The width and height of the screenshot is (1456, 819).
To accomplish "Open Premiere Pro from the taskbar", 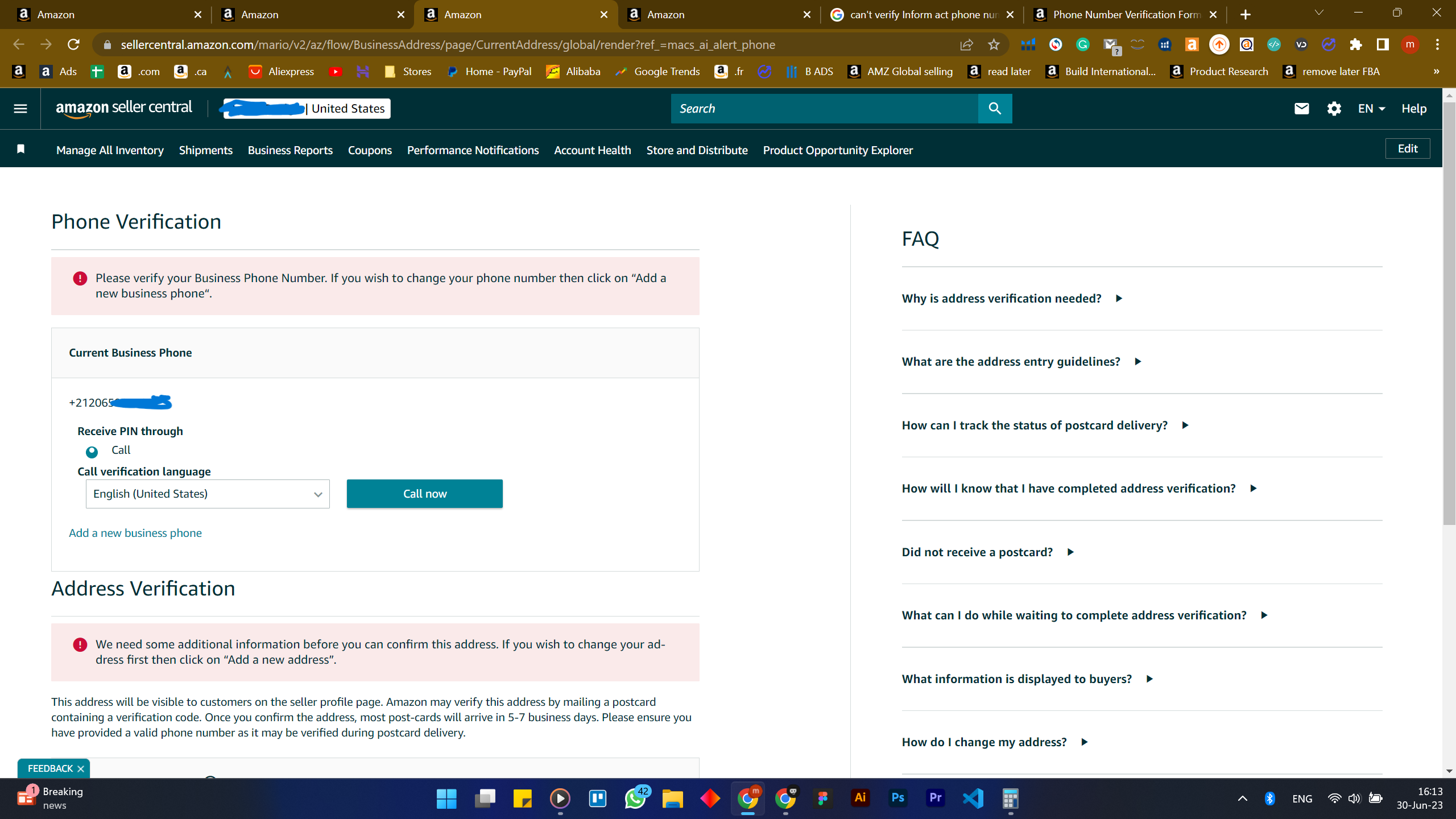I will coord(936,799).
